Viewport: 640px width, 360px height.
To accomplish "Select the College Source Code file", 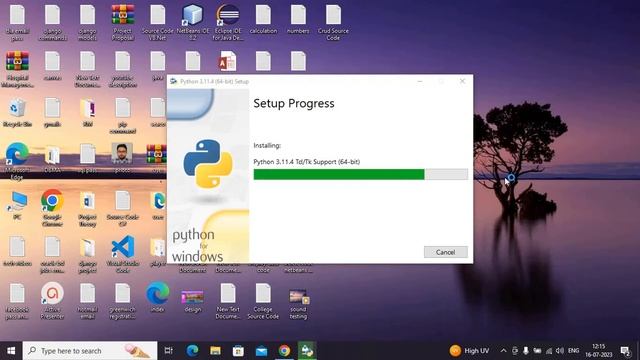I will coord(263,301).
